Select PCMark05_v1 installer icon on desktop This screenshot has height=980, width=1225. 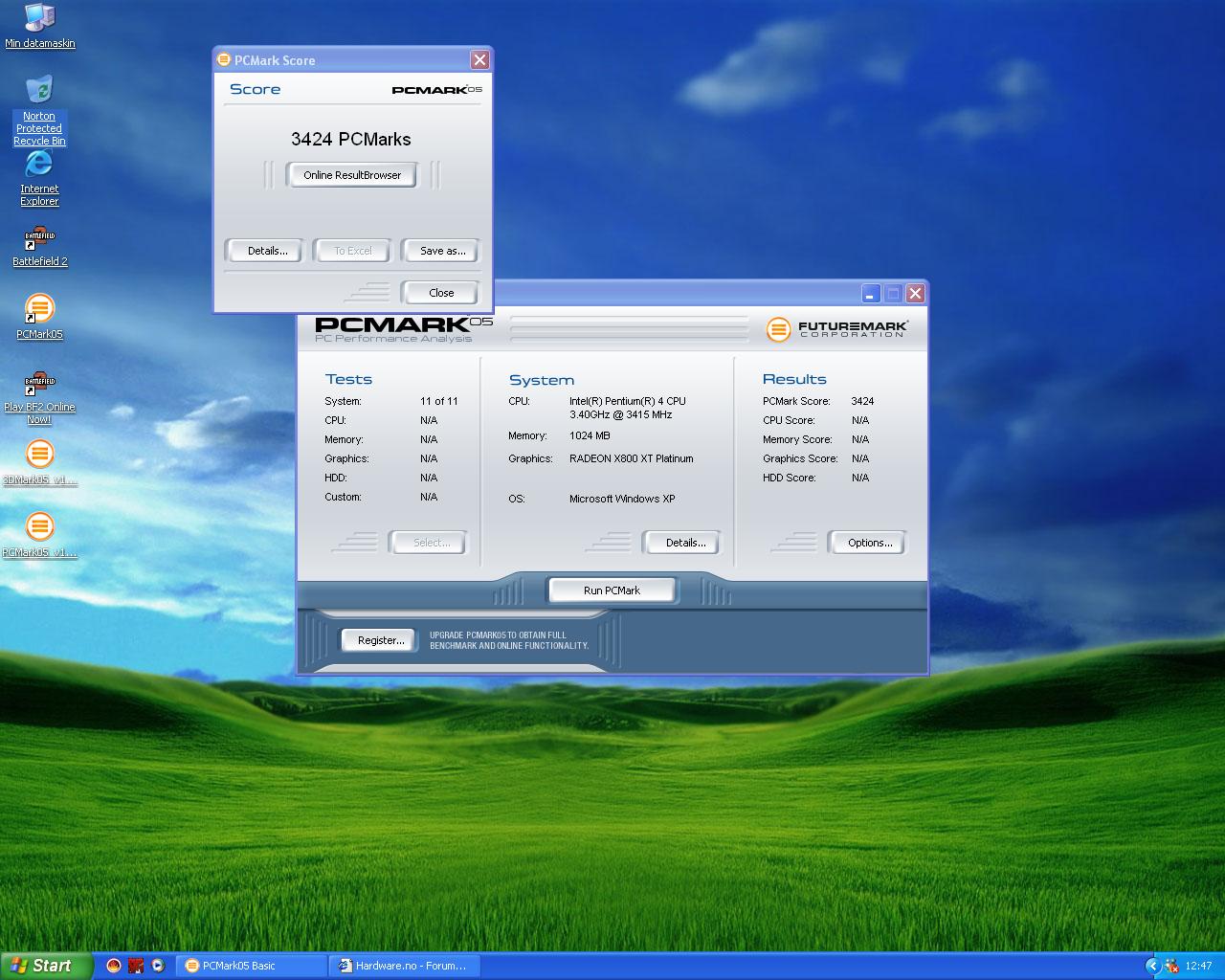39,535
